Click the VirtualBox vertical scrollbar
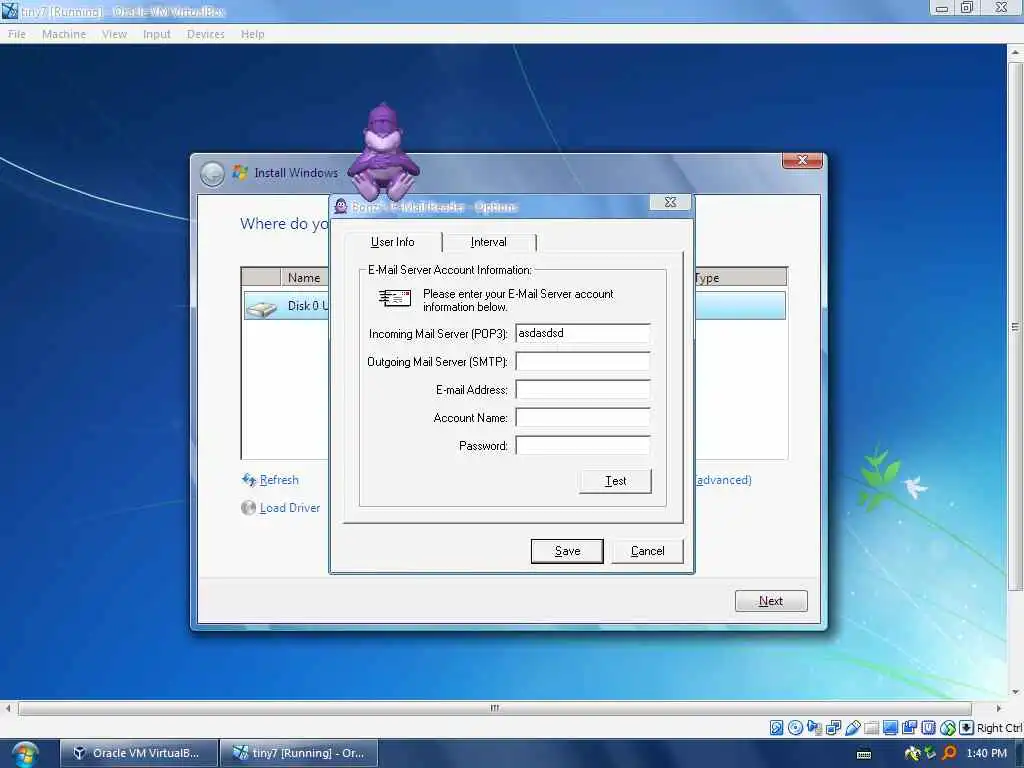 click(1015, 327)
